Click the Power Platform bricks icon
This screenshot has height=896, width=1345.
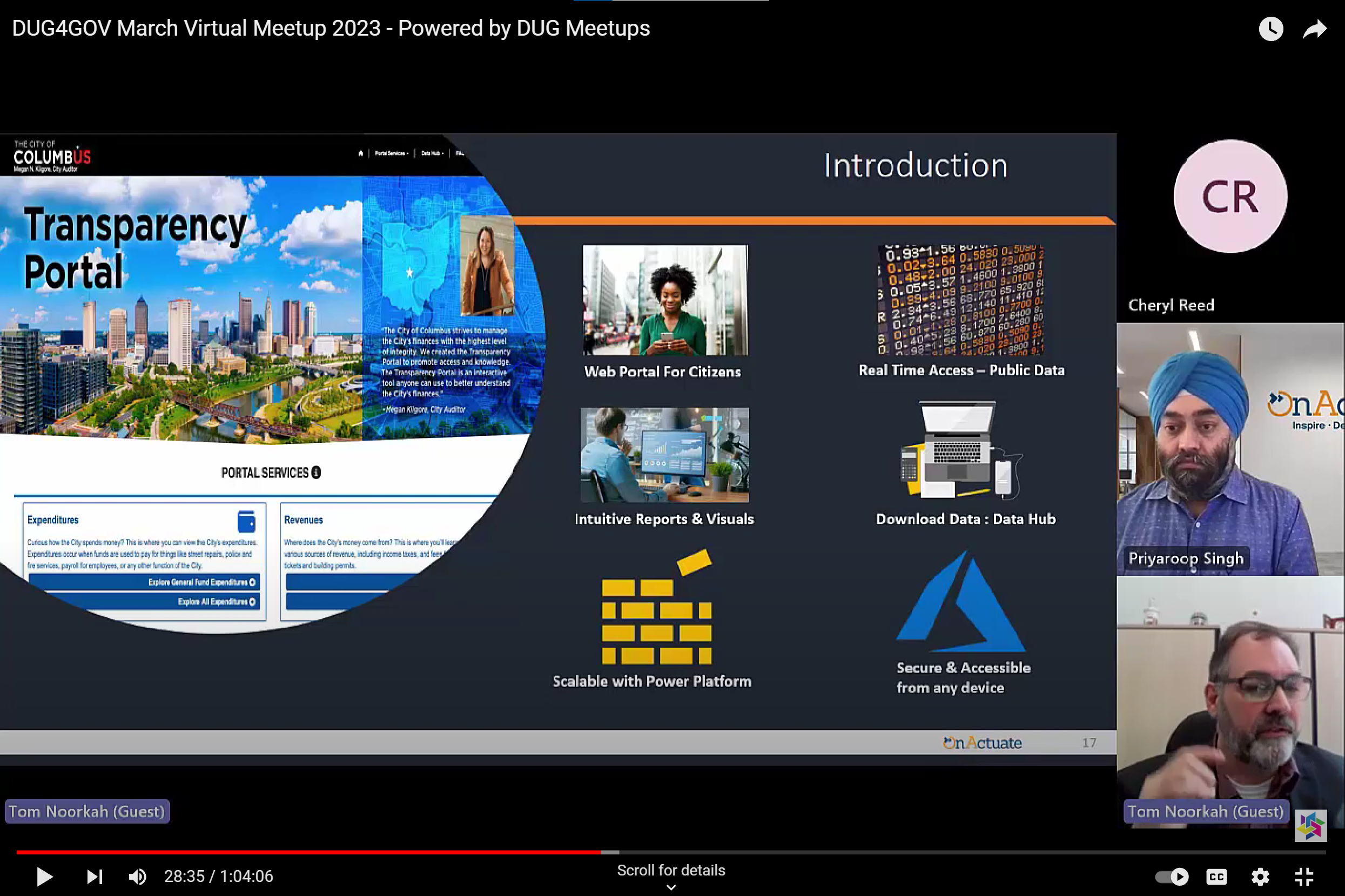(x=657, y=607)
